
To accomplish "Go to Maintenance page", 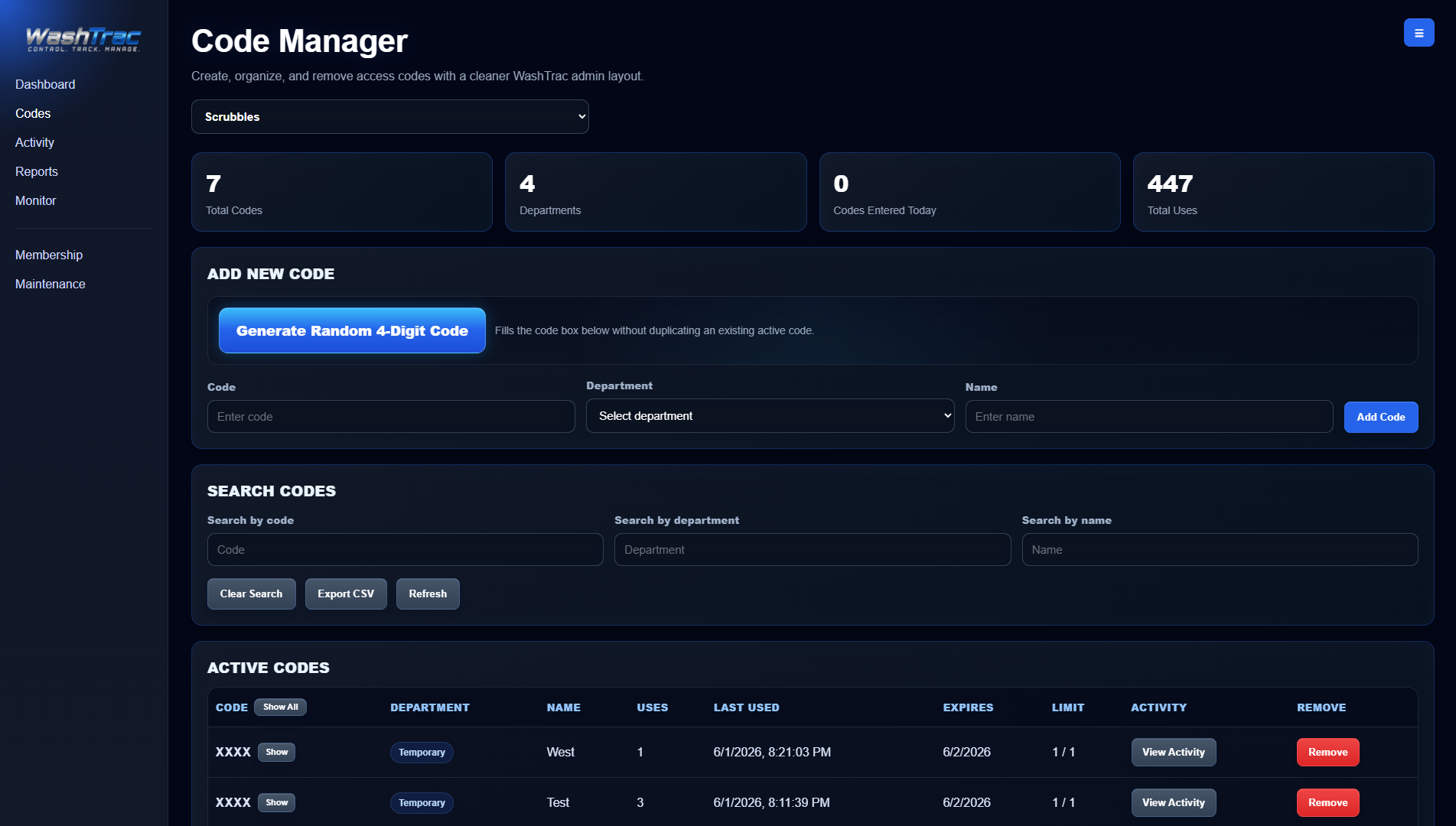I will point(50,284).
